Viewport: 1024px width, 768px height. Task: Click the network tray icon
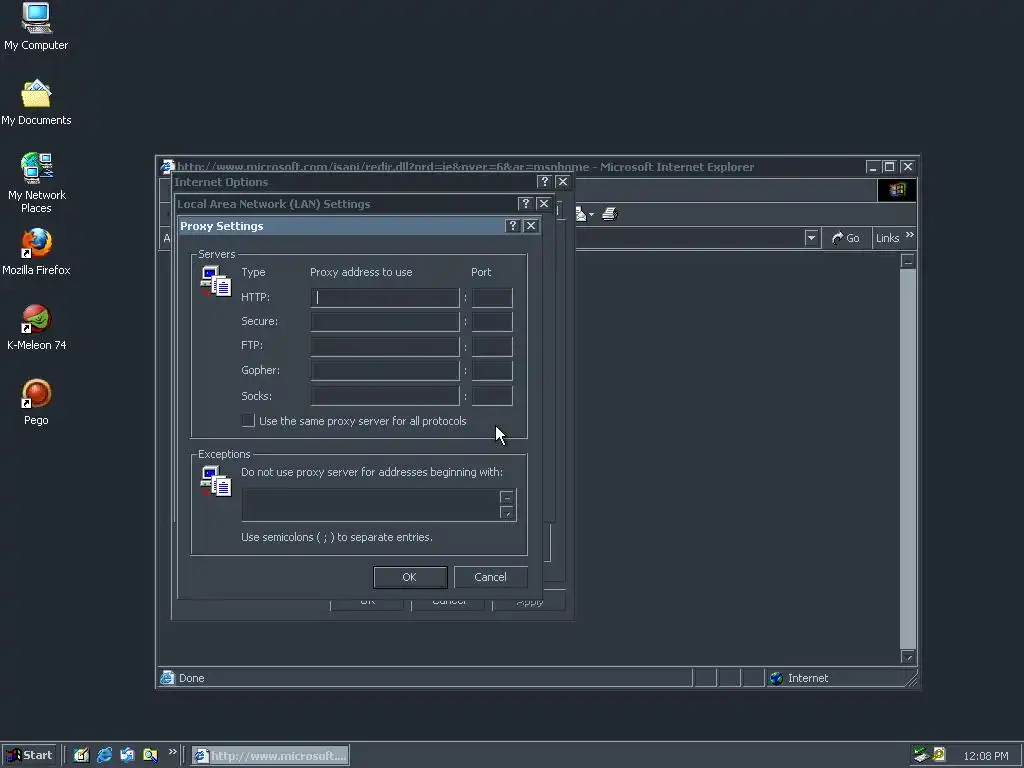click(921, 755)
